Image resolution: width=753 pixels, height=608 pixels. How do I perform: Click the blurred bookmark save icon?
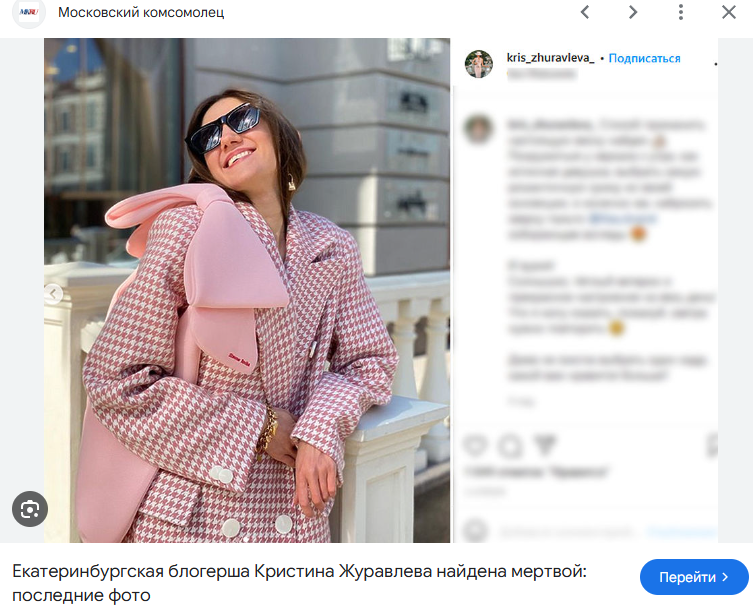coord(713,445)
